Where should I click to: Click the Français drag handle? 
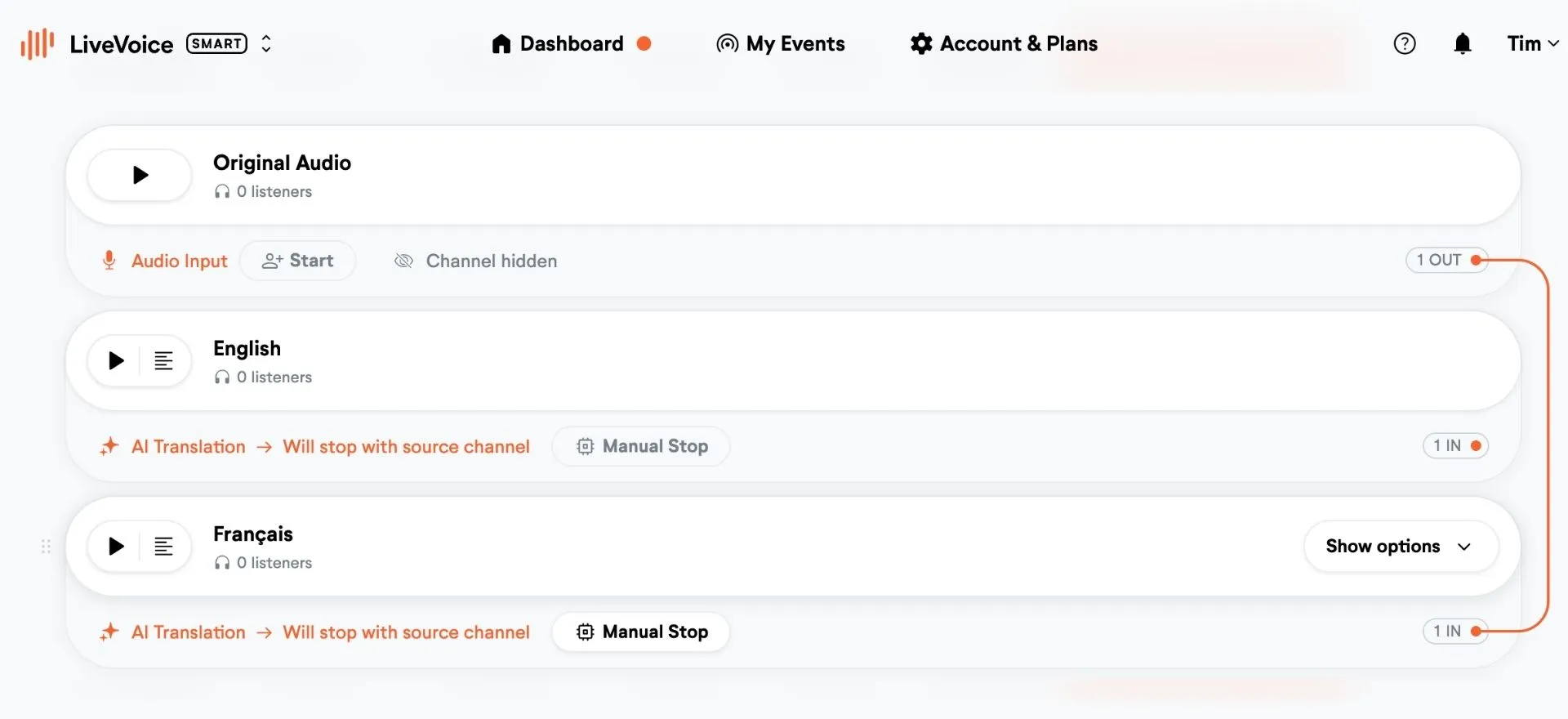pyautogui.click(x=46, y=547)
